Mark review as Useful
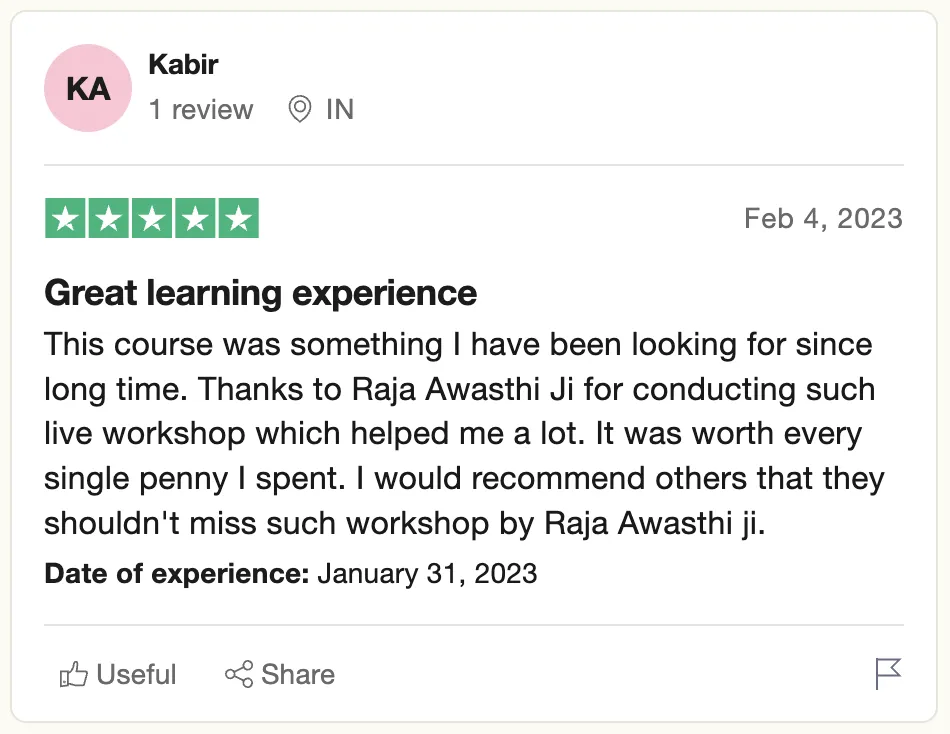Viewport: 950px width, 734px height. pos(118,674)
